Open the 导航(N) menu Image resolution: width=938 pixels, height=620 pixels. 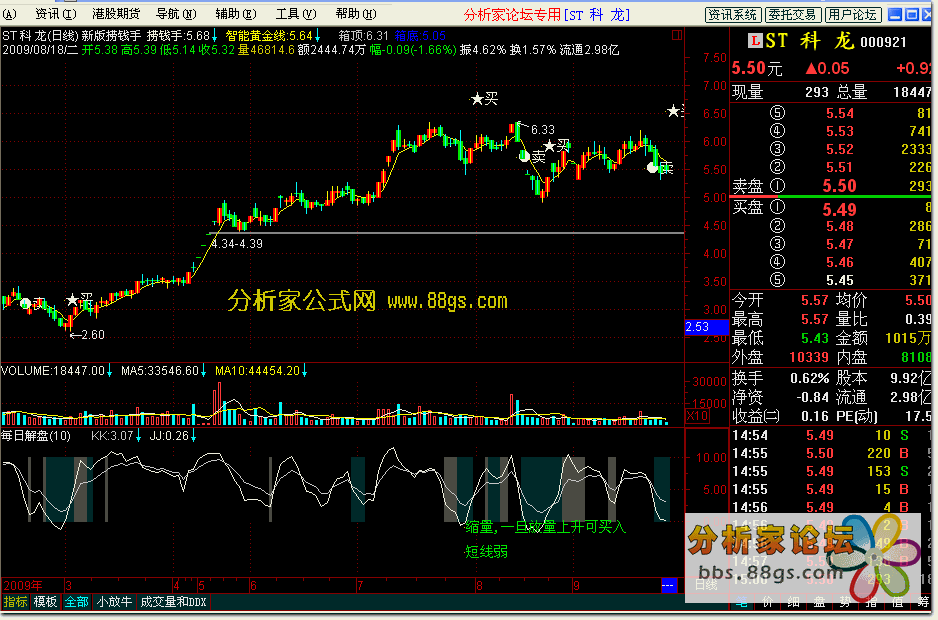[x=175, y=14]
